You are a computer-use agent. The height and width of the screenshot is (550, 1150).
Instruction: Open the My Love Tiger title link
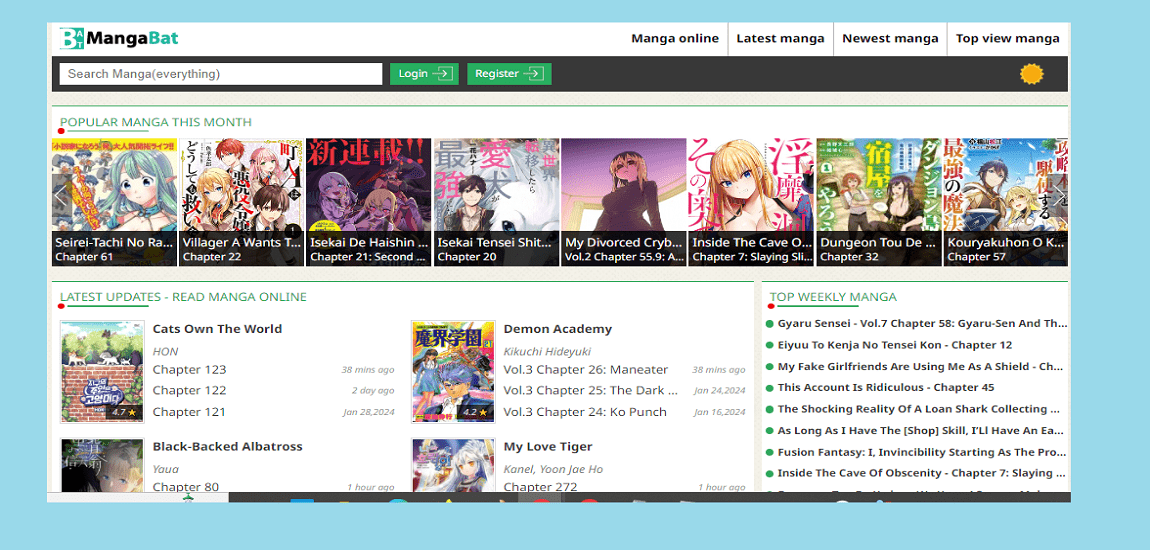pos(548,447)
